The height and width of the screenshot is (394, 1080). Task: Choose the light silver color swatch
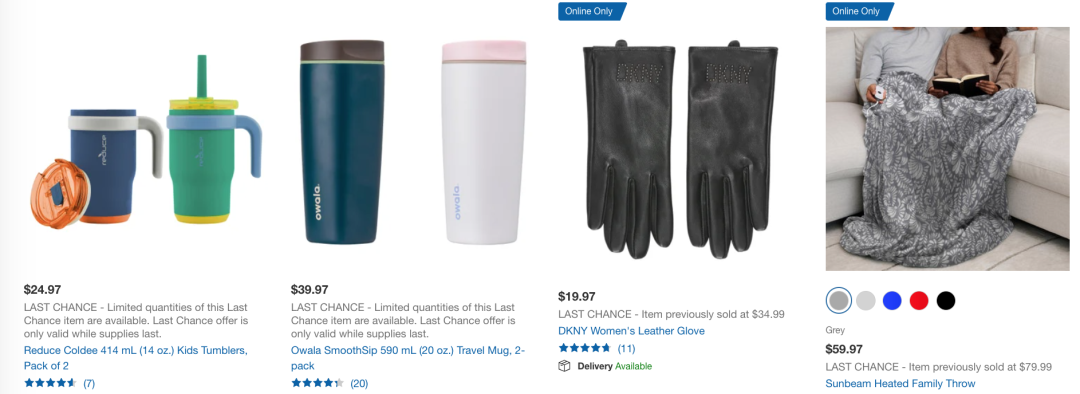click(866, 300)
